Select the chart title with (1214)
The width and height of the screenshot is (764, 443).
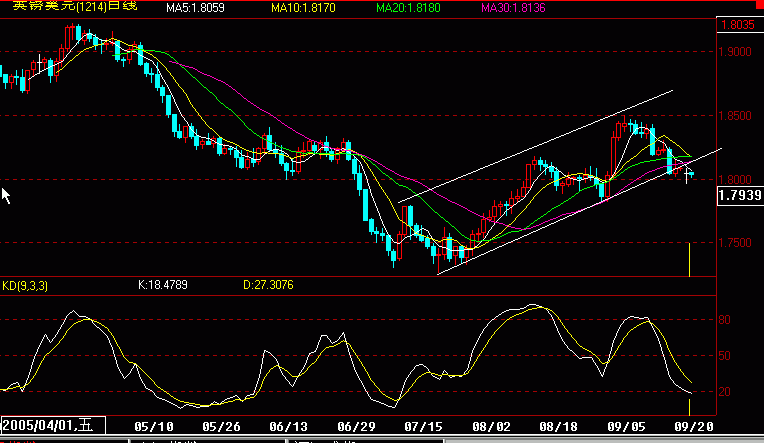(75, 6)
